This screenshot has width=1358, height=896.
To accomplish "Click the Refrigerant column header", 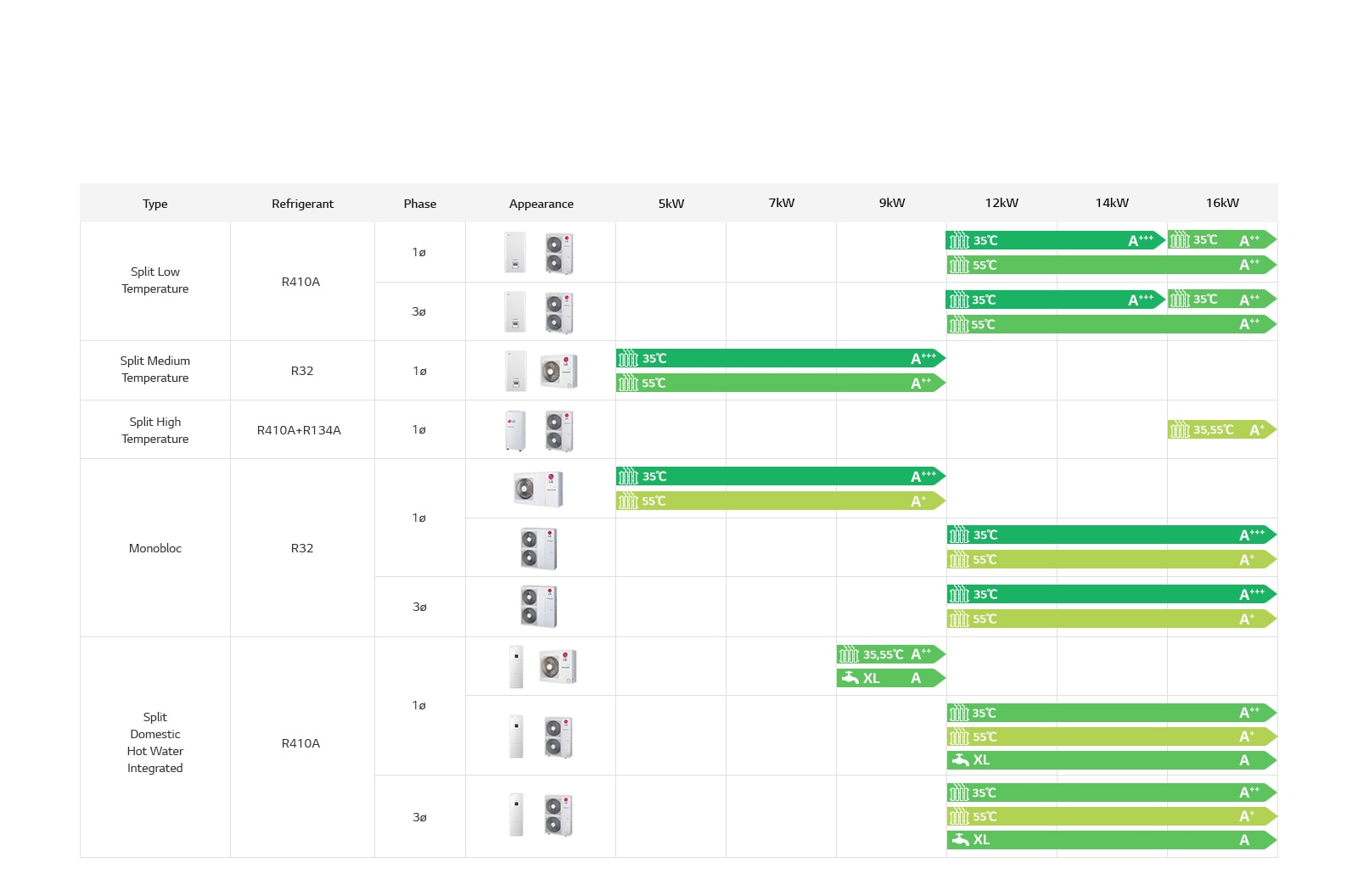I will (302, 203).
